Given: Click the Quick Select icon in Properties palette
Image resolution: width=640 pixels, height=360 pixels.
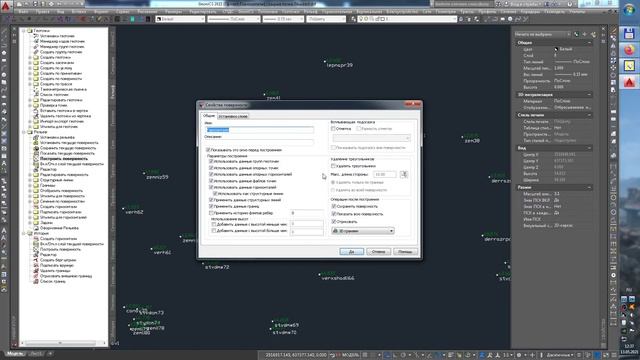Looking at the screenshot, I should 593,34.
